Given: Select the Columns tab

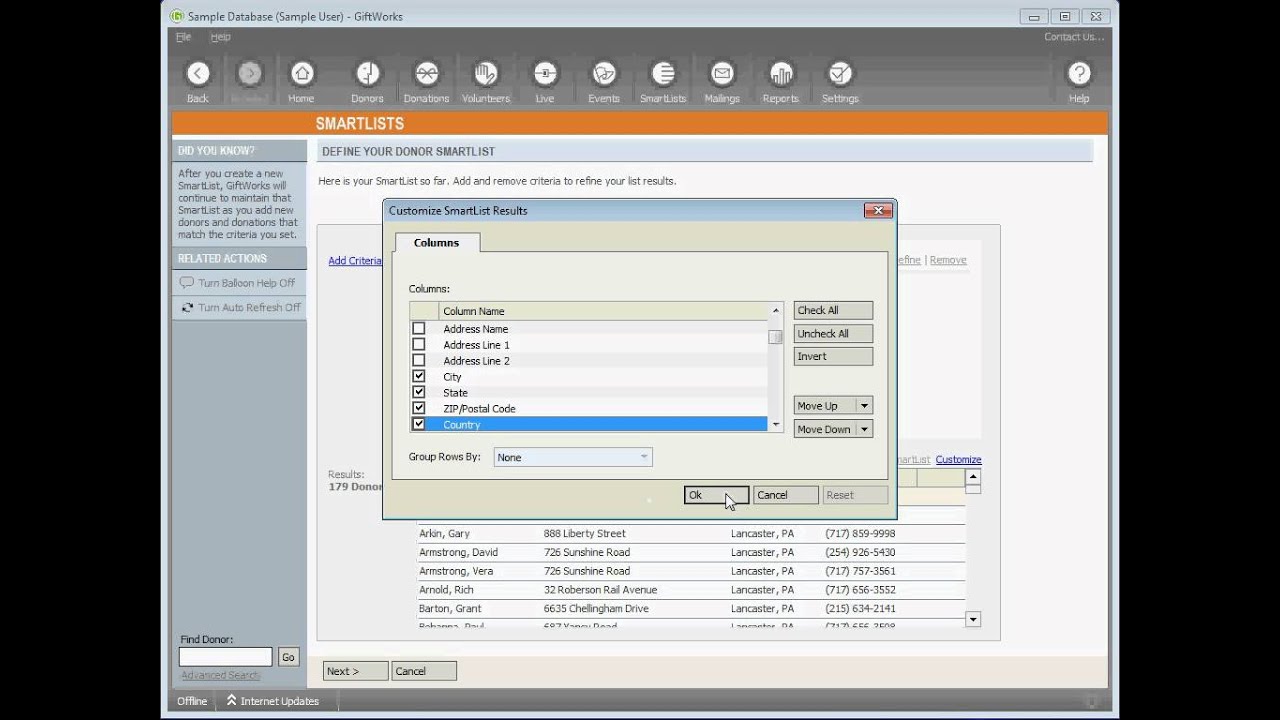Looking at the screenshot, I should [x=437, y=242].
